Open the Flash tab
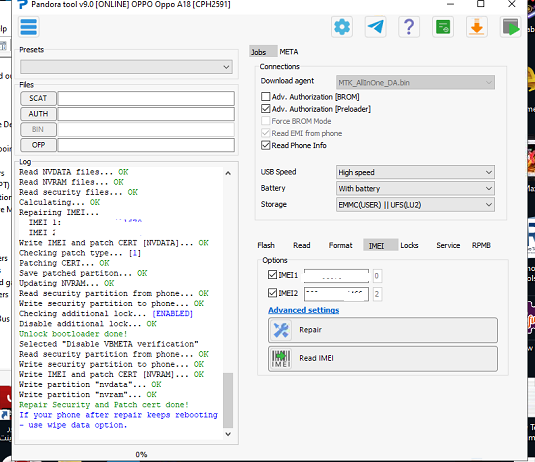The width and height of the screenshot is (535, 462). (x=266, y=245)
